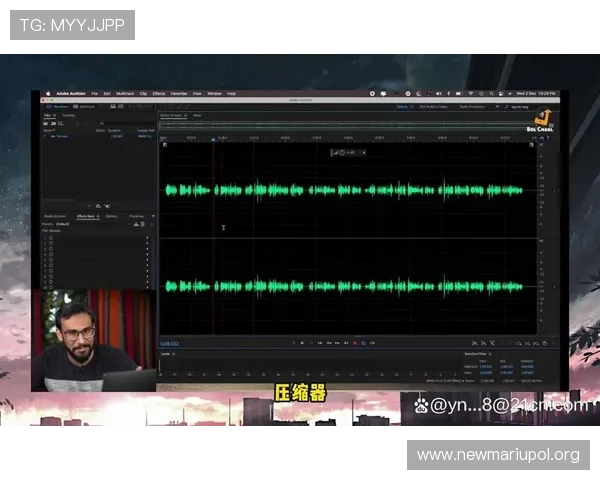
Task: Open the Multitrack menu
Action: click(x=122, y=93)
